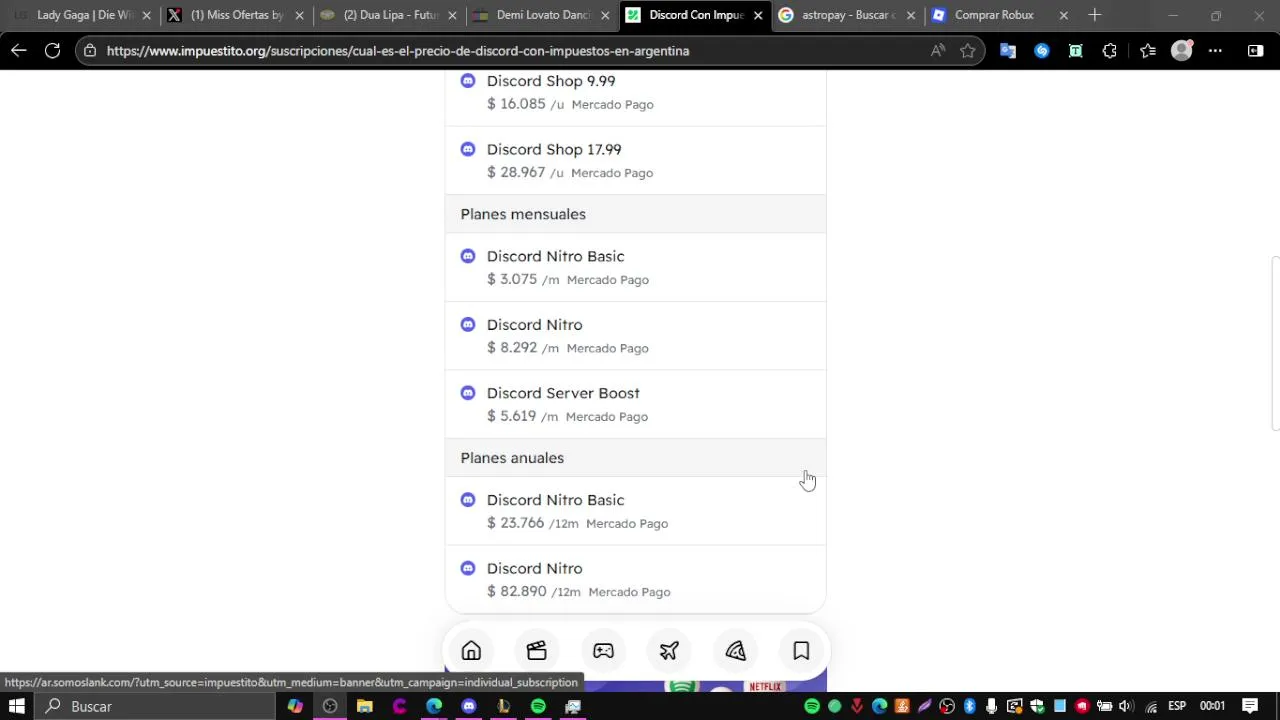The height and width of the screenshot is (720, 1280).
Task: Add this page to favorites with star
Action: point(967,51)
